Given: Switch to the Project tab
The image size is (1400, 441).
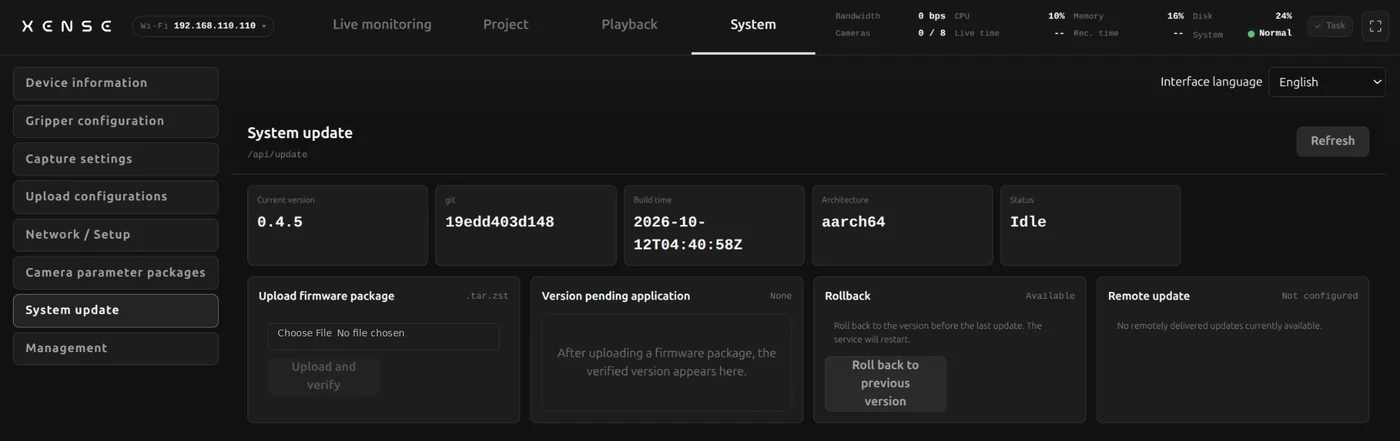Looking at the screenshot, I should pyautogui.click(x=506, y=25).
